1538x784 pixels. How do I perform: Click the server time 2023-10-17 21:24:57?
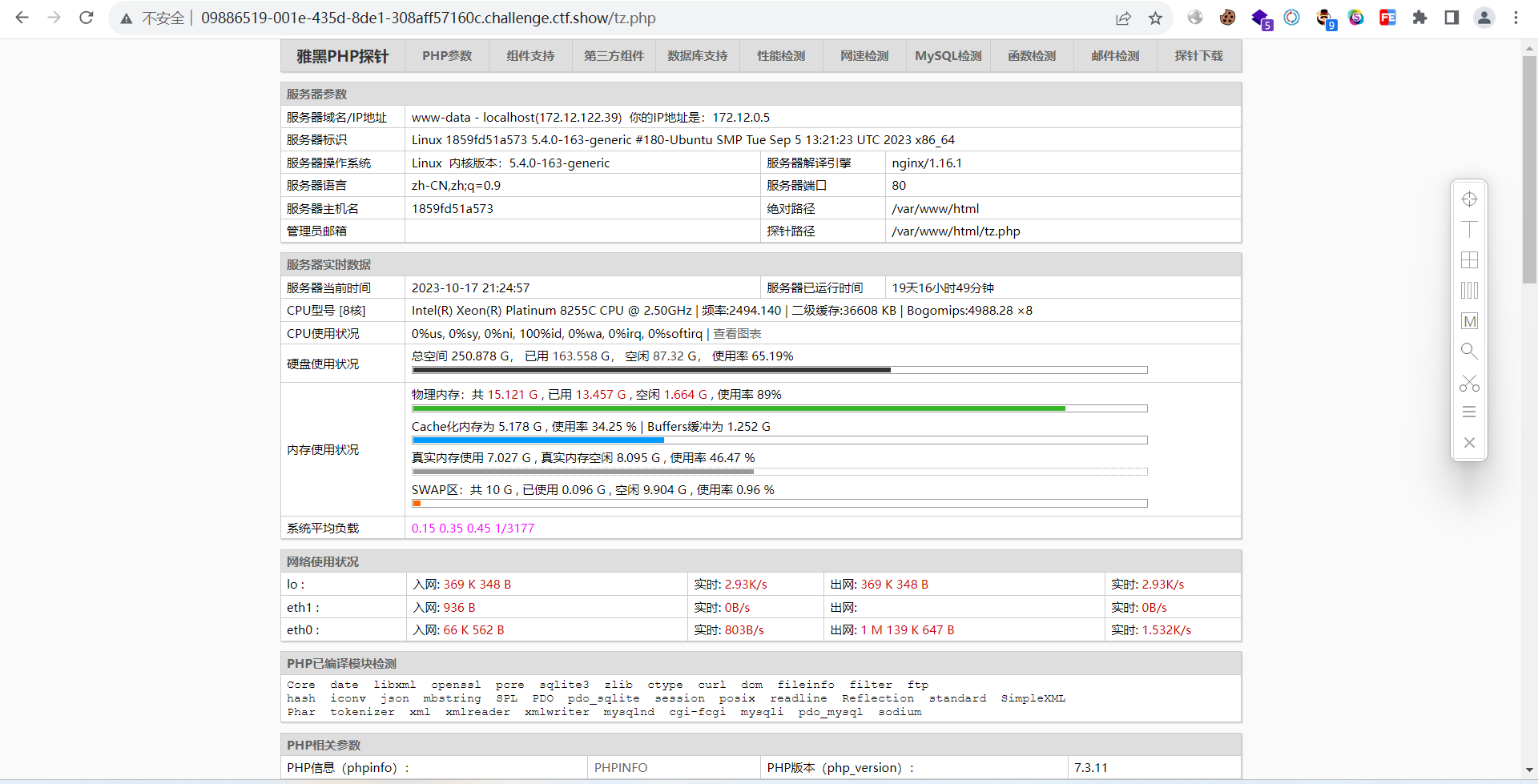coord(470,287)
